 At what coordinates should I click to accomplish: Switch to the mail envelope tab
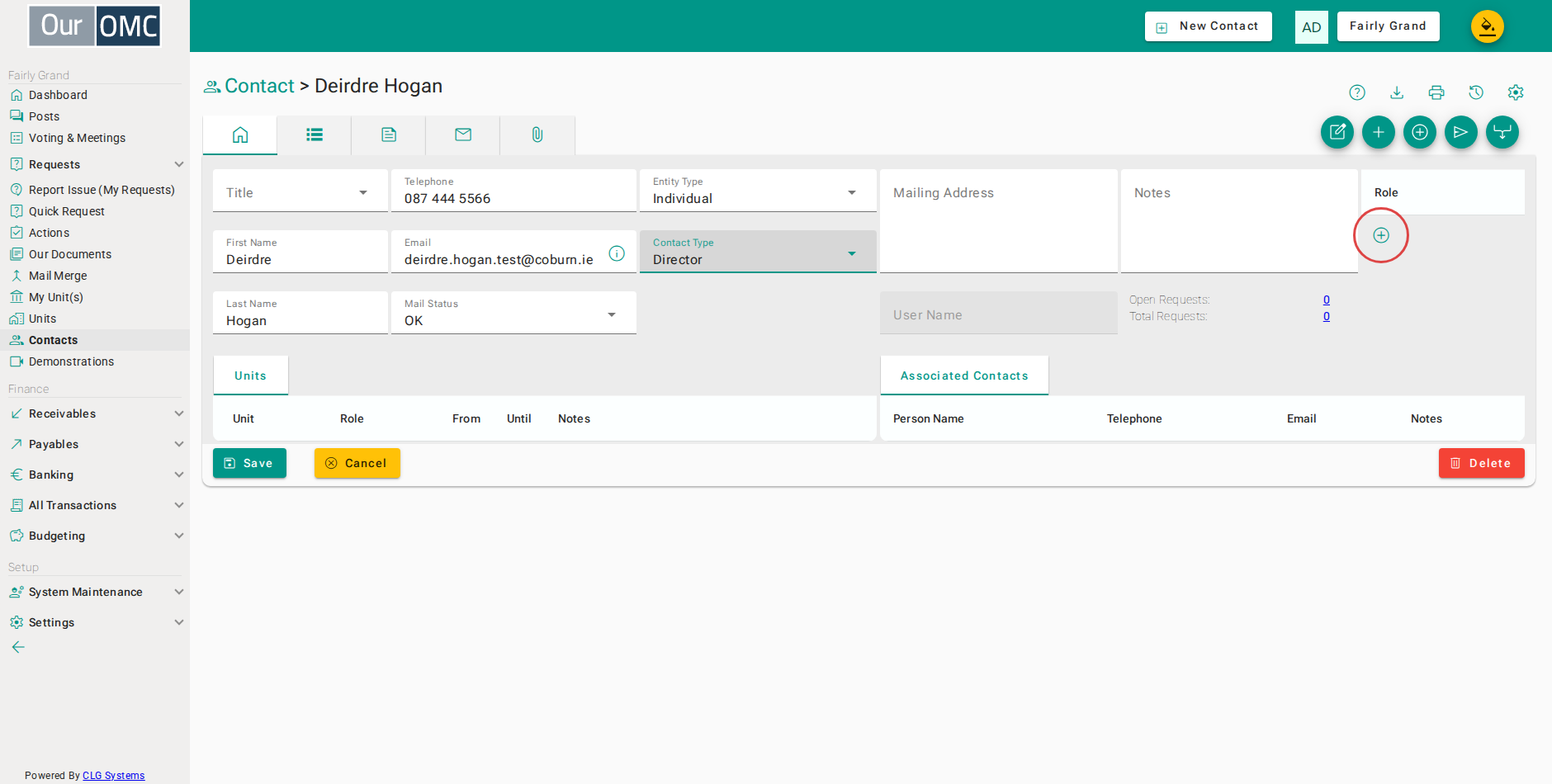point(463,135)
